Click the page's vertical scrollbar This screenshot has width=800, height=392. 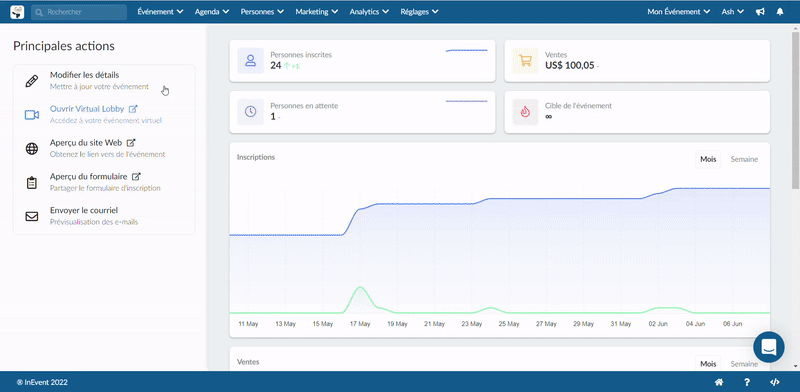tap(795, 110)
